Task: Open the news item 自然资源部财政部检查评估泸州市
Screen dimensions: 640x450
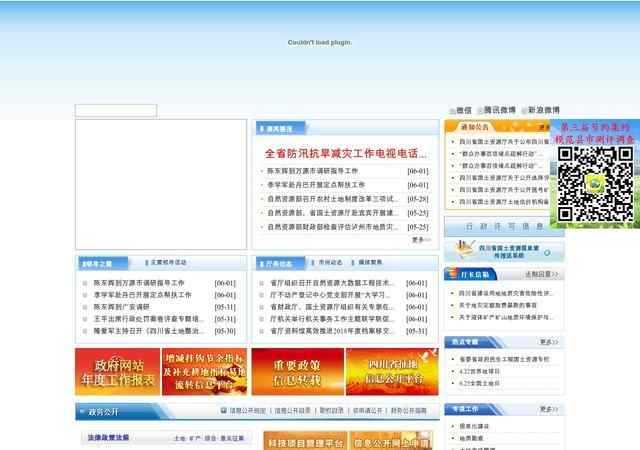Action: coord(333,227)
